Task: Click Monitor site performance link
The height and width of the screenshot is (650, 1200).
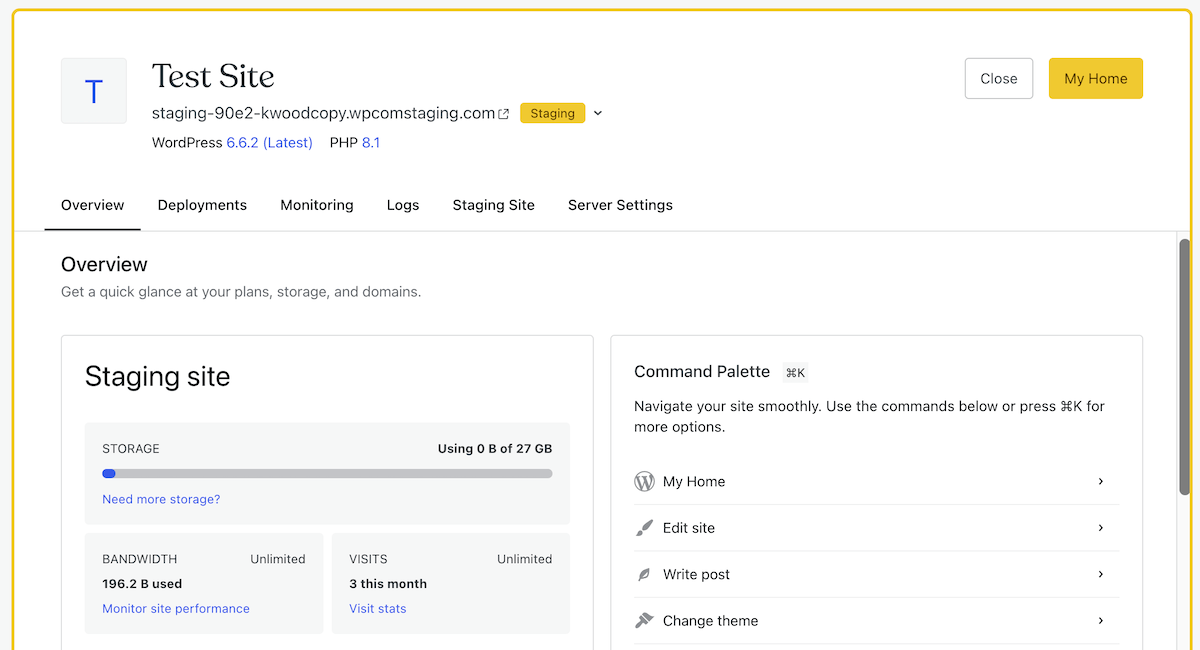Action: pos(176,608)
